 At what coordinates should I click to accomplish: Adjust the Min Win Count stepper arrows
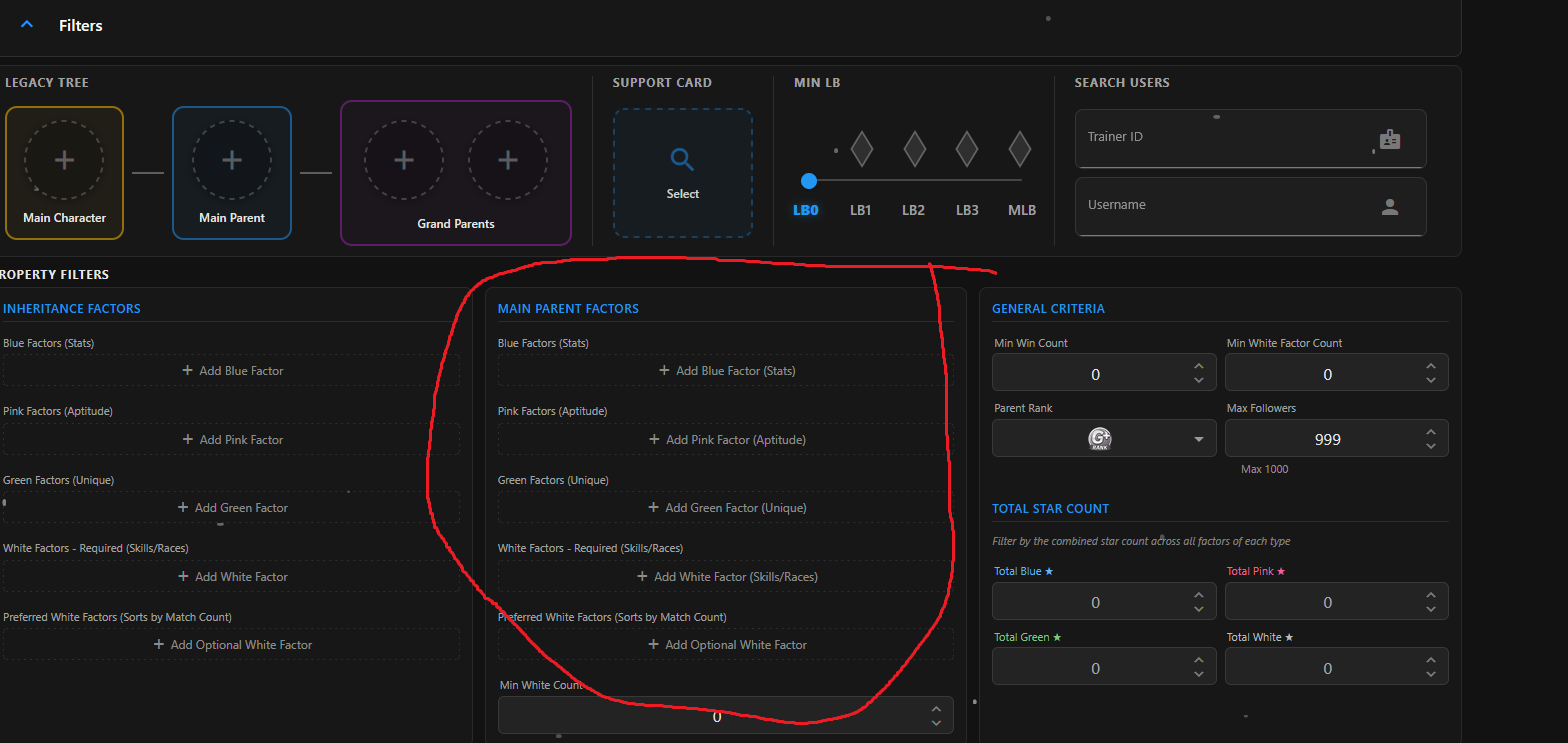point(1199,374)
